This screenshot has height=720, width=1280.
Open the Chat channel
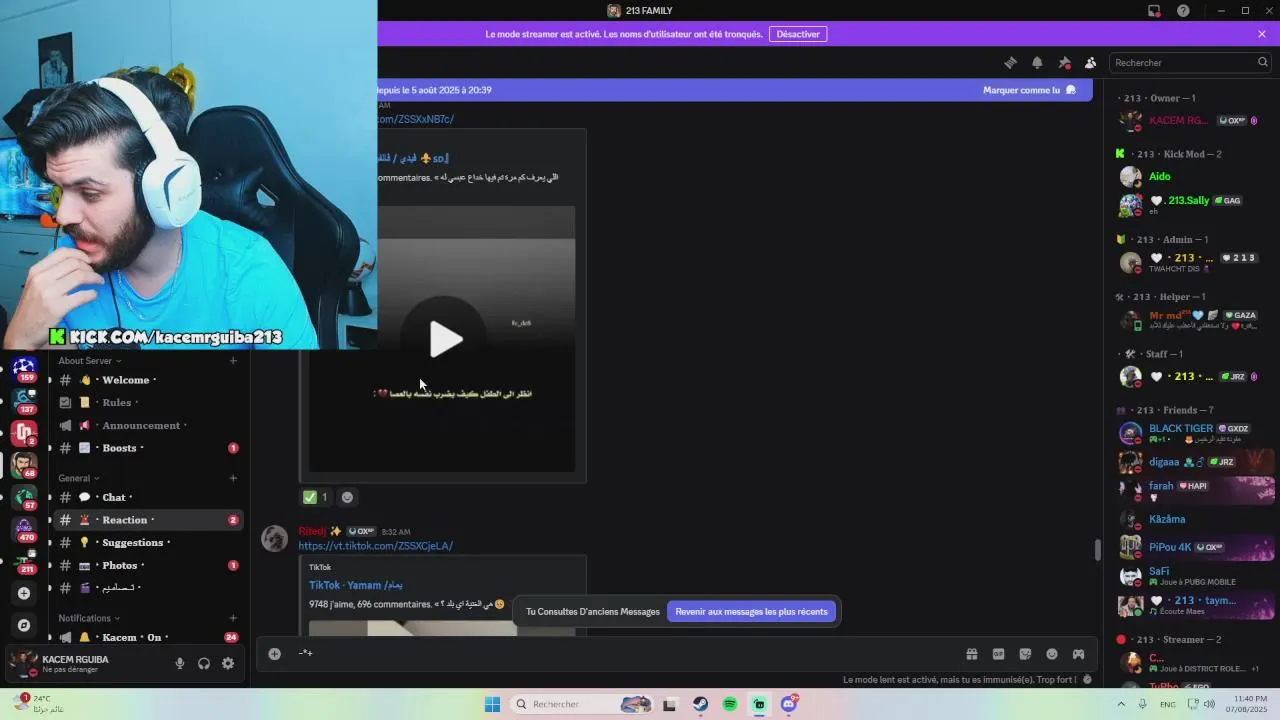148,497
